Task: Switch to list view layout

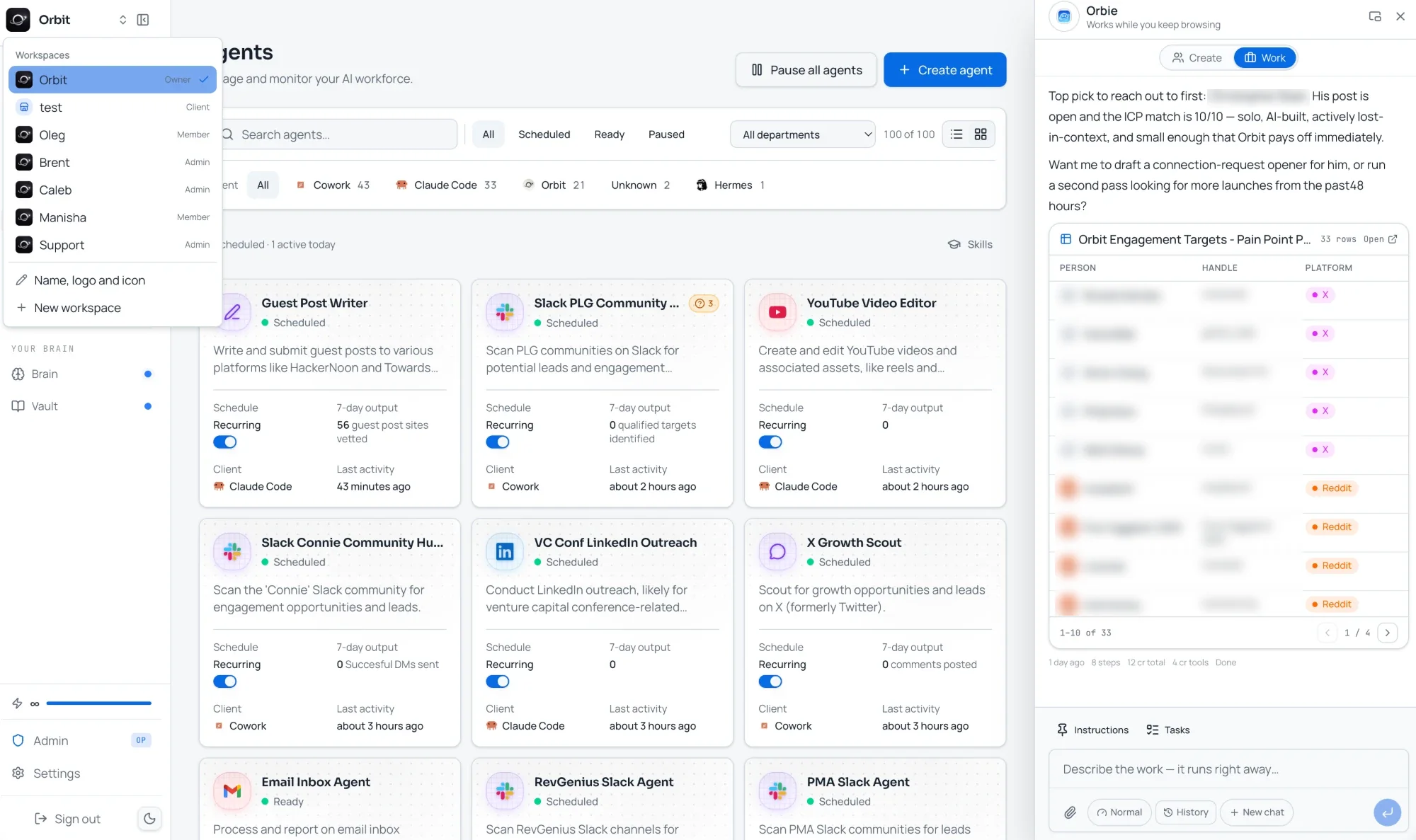Action: (957, 134)
